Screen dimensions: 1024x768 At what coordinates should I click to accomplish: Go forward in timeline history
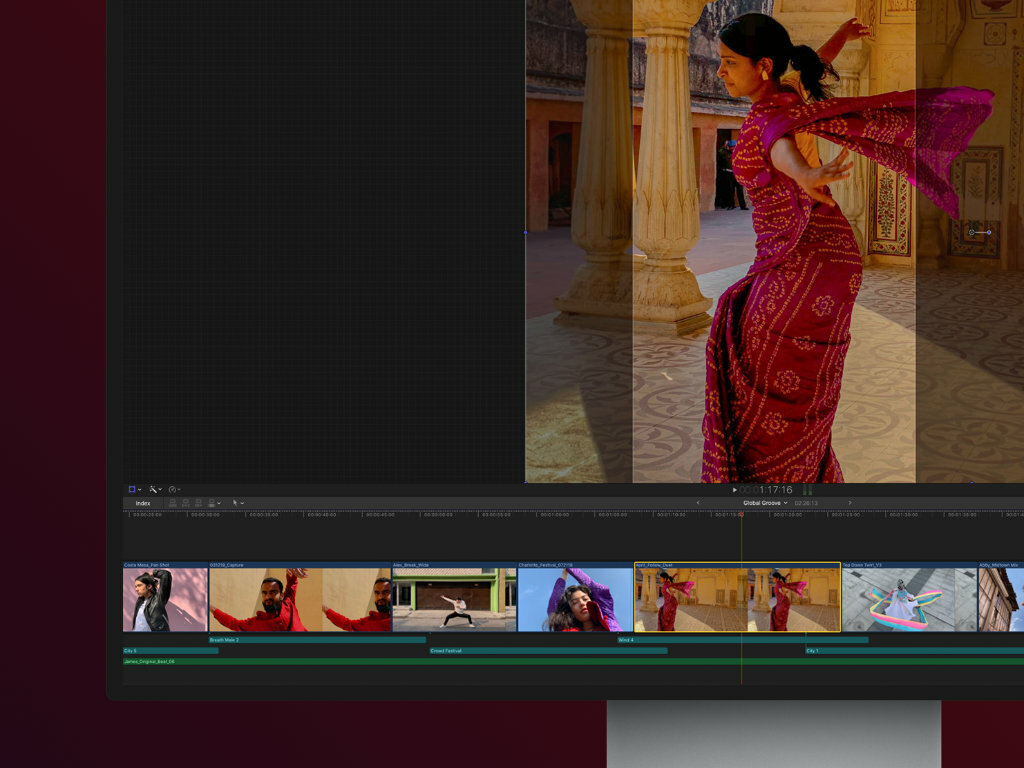click(x=850, y=503)
